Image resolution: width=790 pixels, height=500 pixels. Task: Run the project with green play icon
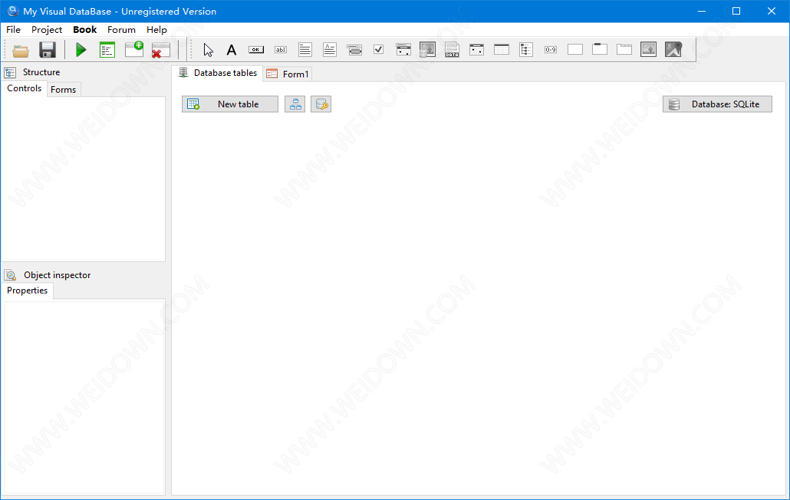coord(81,50)
